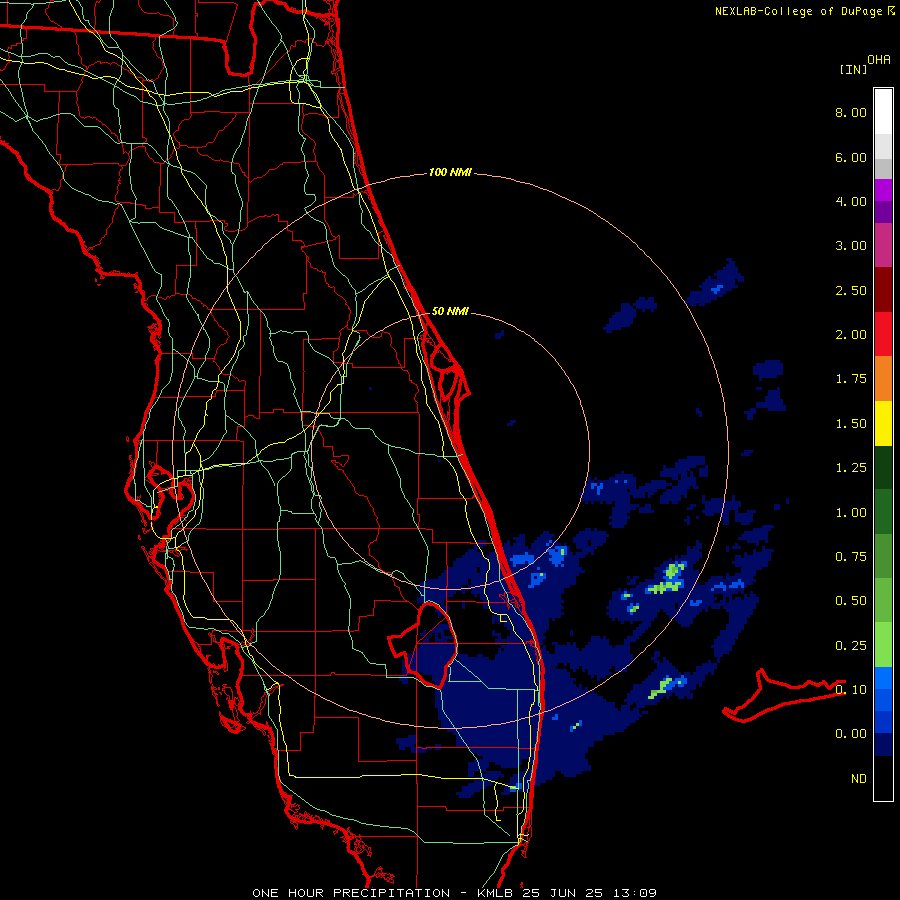Click the 100 NMI range ring label

point(450,172)
